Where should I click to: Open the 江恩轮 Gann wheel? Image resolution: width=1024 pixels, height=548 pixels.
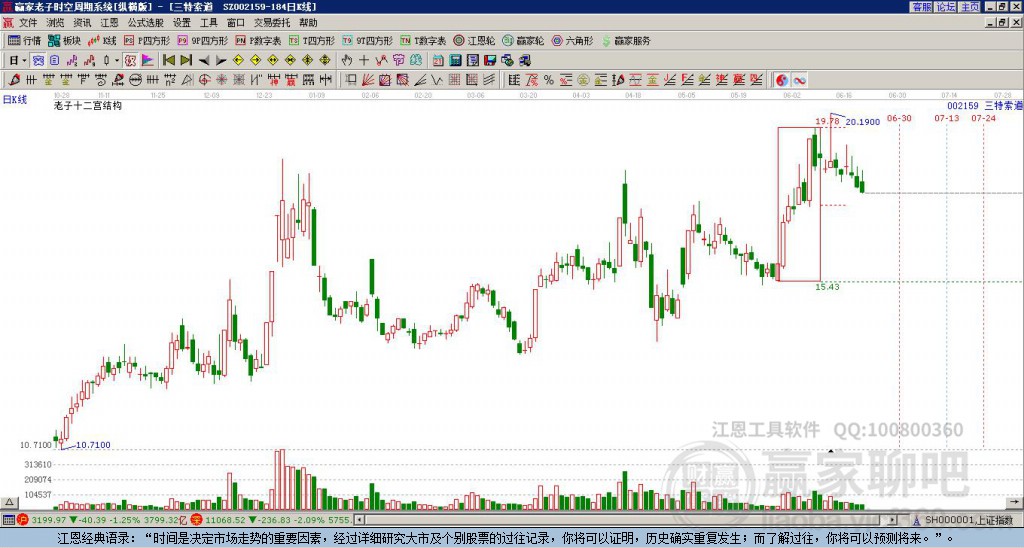coord(474,40)
